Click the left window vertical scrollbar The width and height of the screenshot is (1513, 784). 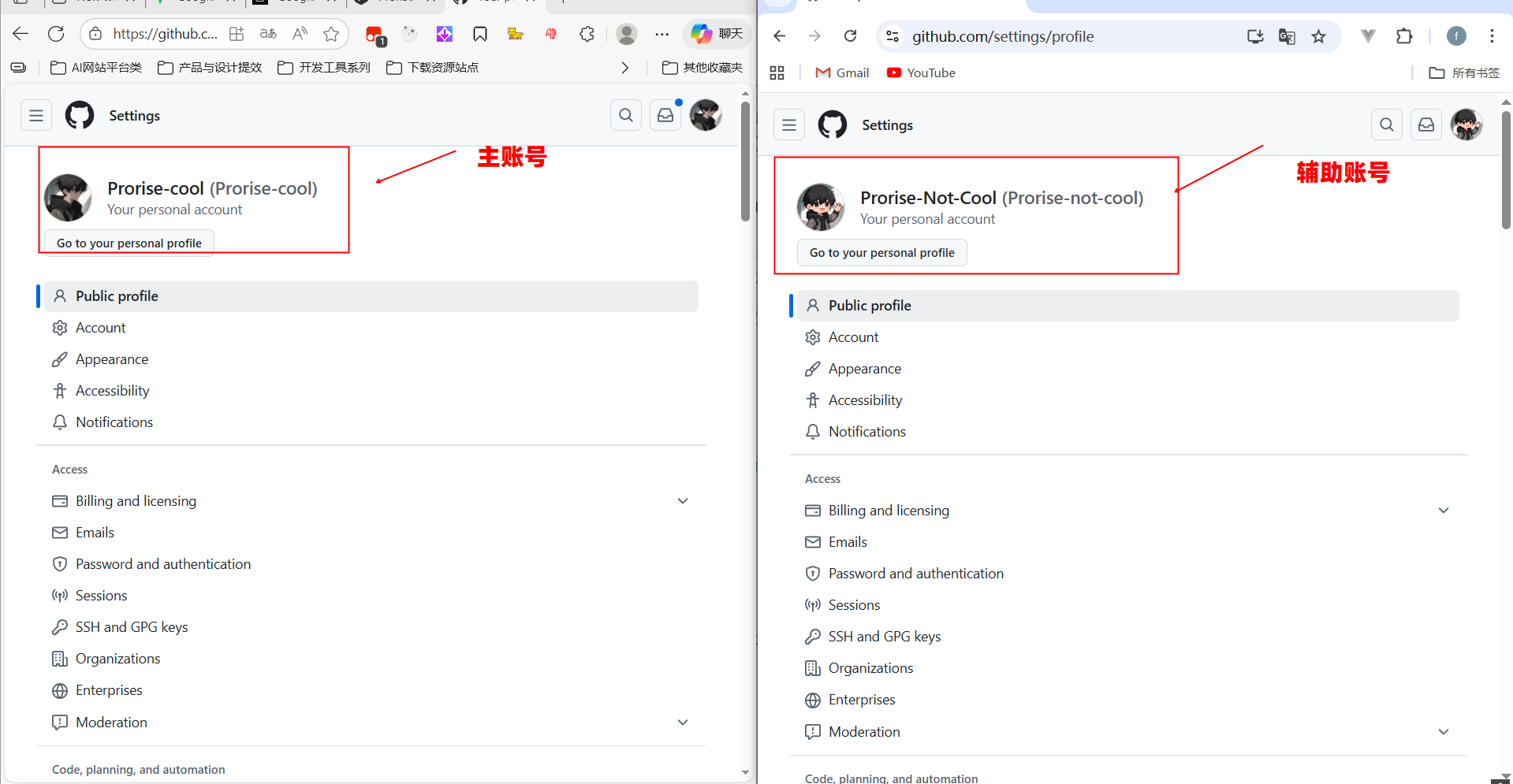[x=745, y=162]
